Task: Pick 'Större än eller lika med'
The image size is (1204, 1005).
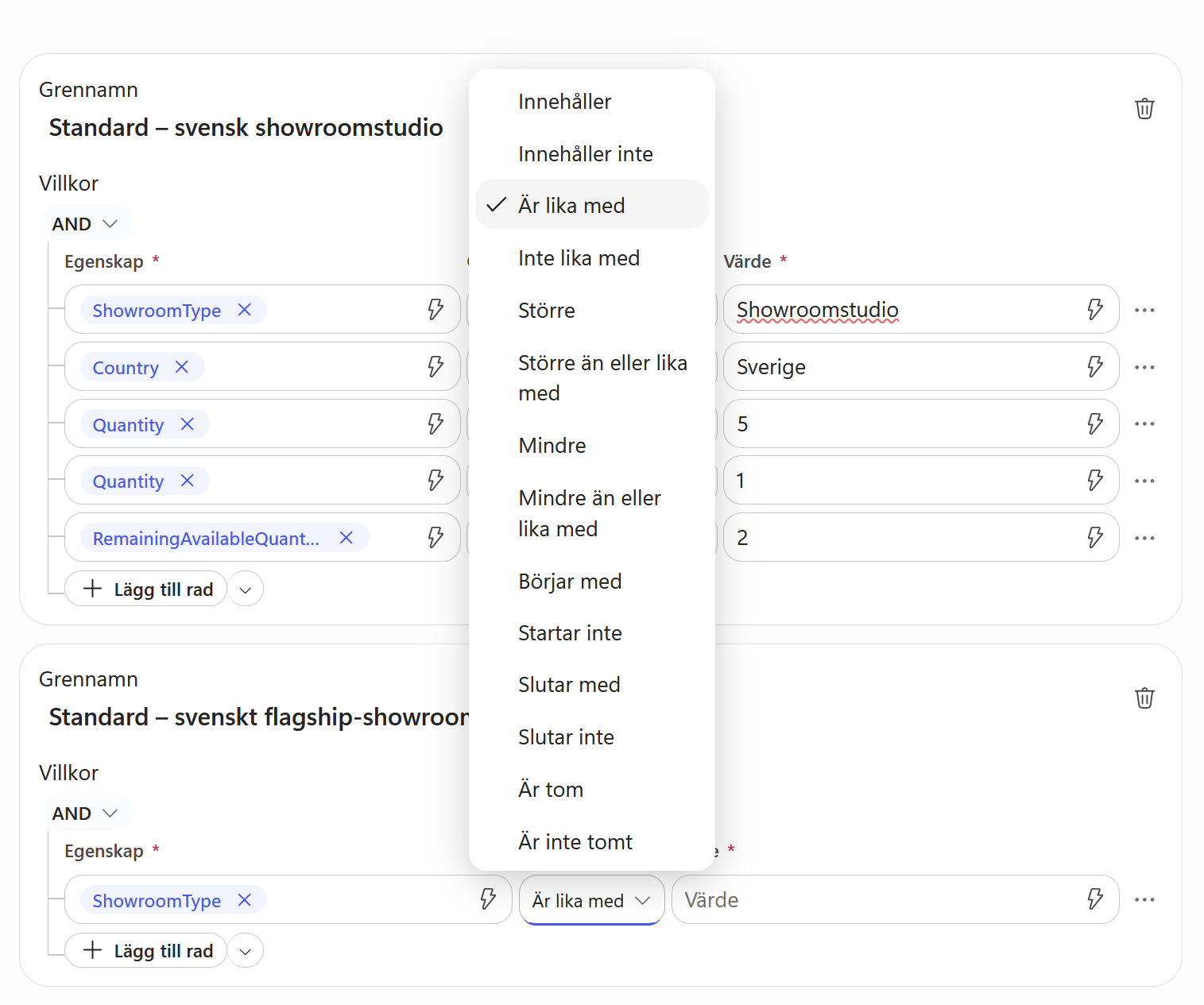Action: [x=592, y=378]
